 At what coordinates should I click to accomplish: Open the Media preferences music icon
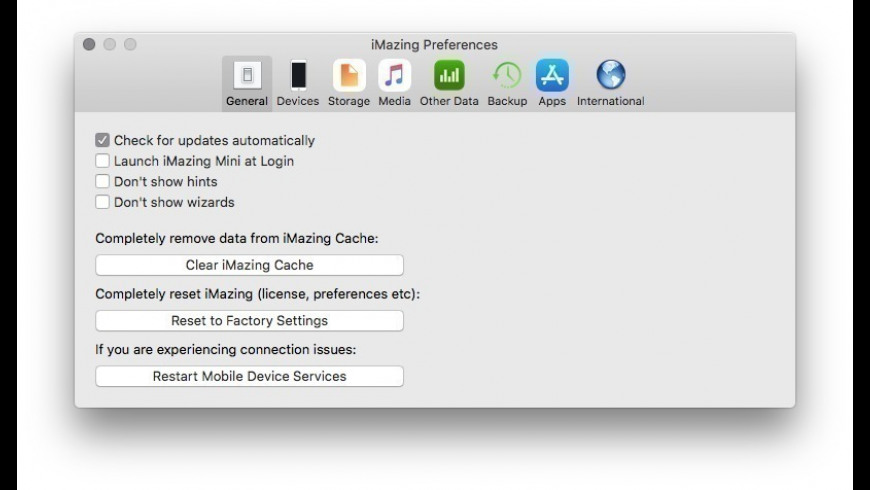[395, 76]
